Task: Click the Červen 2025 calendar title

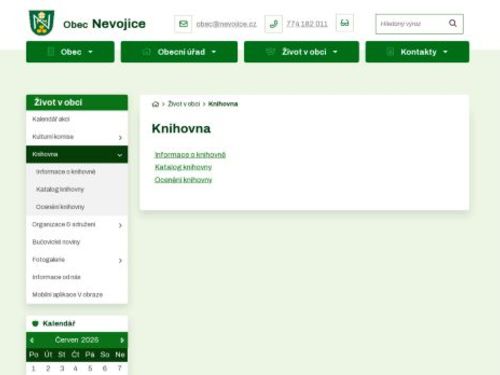Action: point(77,340)
